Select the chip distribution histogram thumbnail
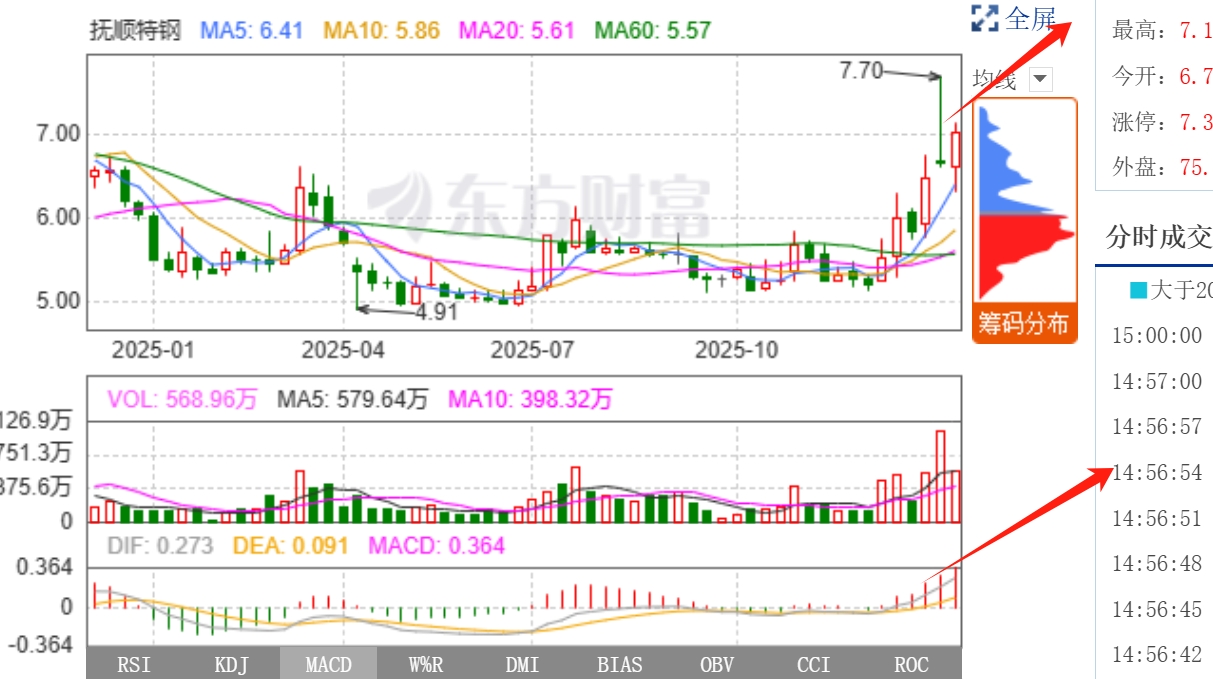 click(x=1025, y=201)
